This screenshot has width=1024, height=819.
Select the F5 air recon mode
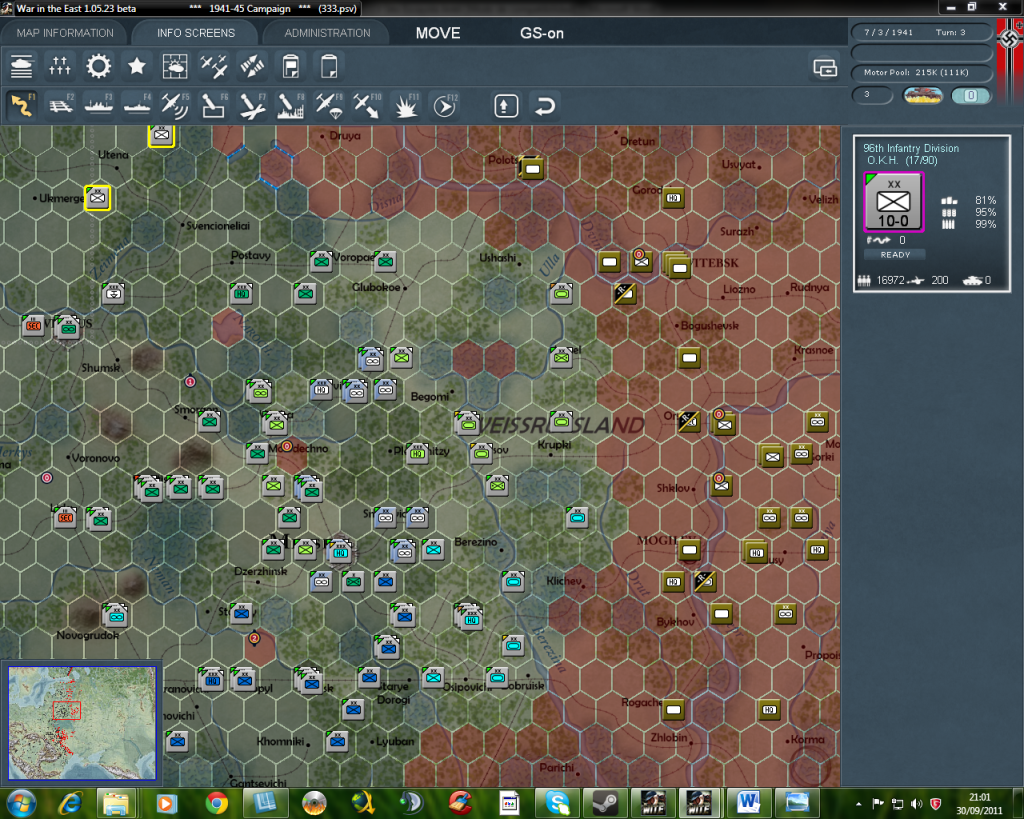[x=175, y=106]
